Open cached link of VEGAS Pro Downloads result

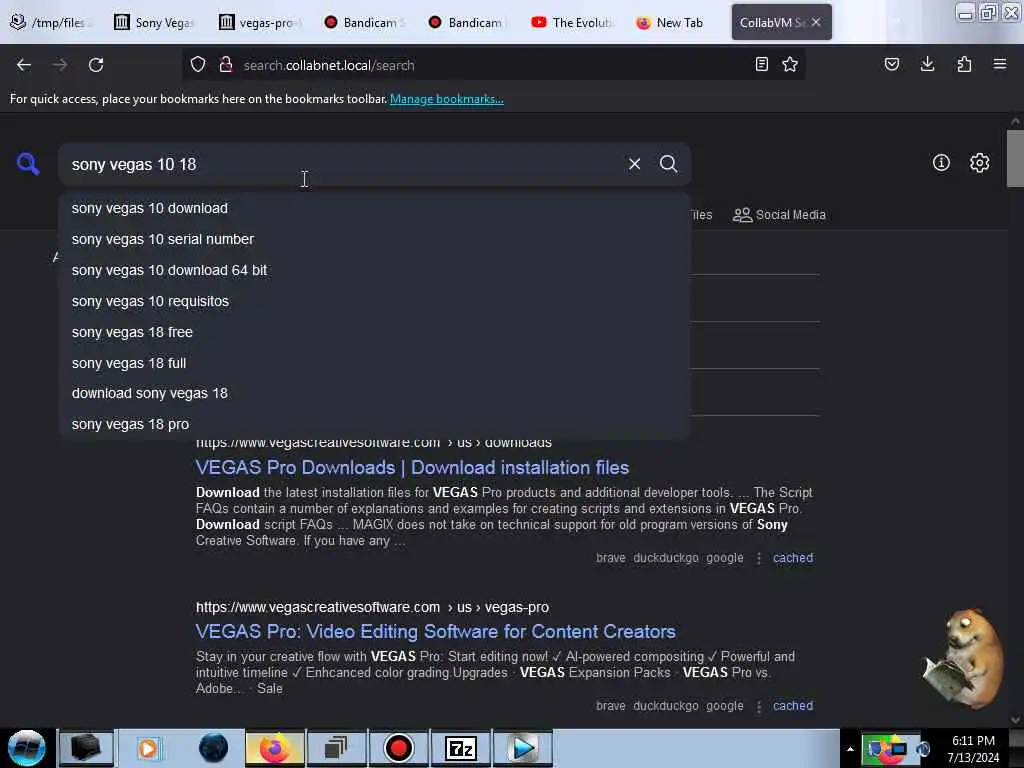(x=793, y=558)
